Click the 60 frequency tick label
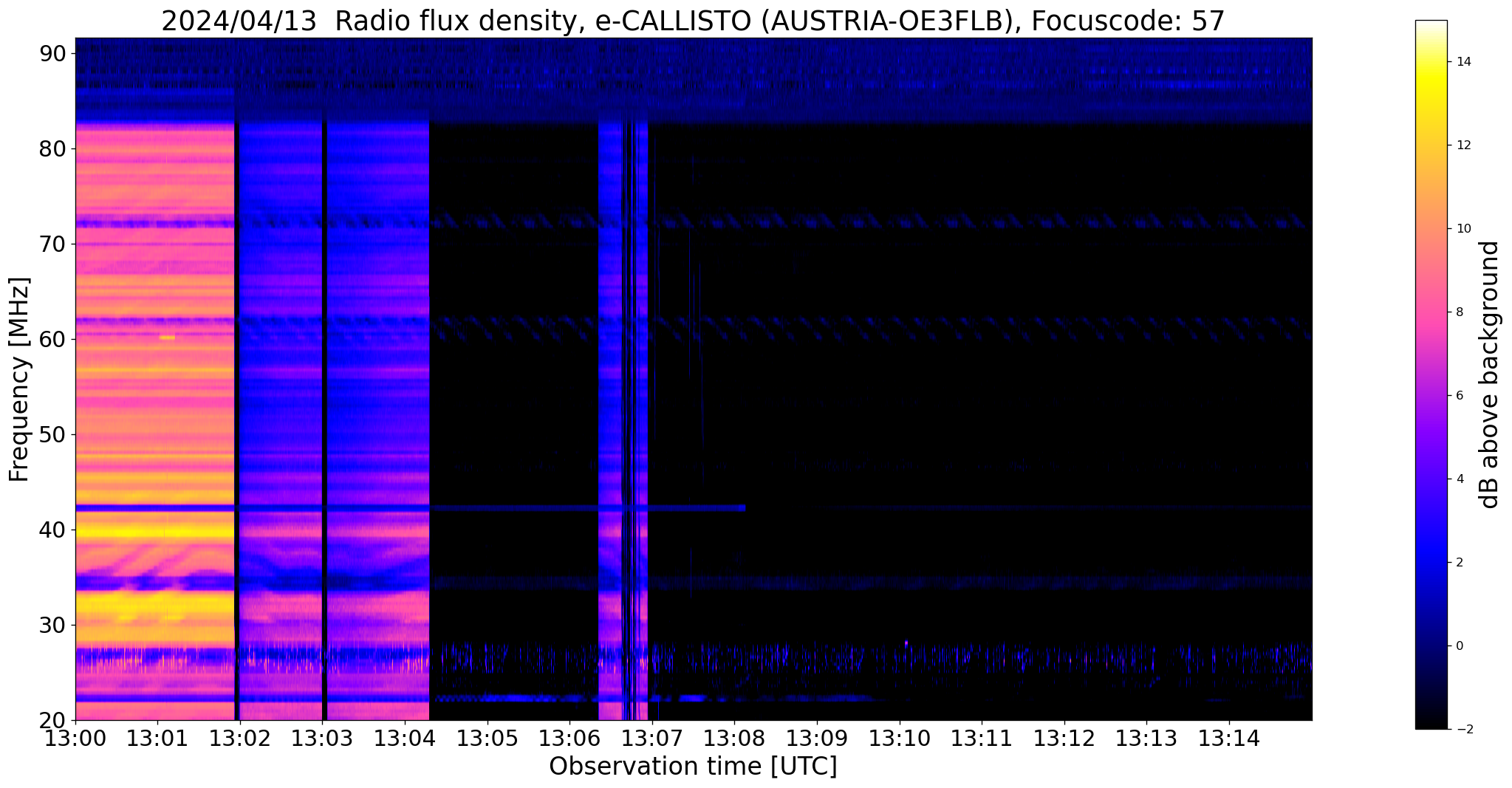The width and height of the screenshot is (1512, 788). point(53,339)
